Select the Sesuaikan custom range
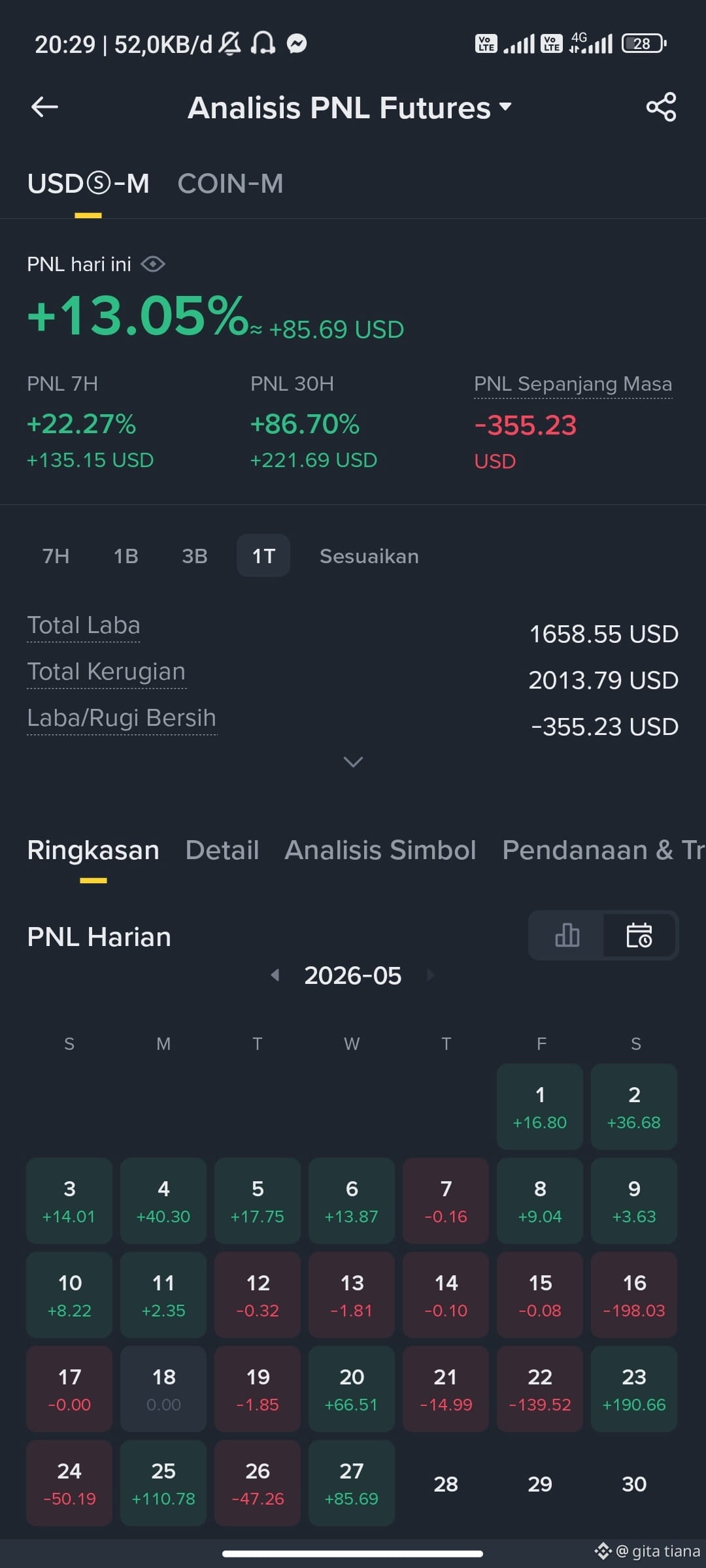Viewport: 706px width, 1568px height. click(x=369, y=556)
